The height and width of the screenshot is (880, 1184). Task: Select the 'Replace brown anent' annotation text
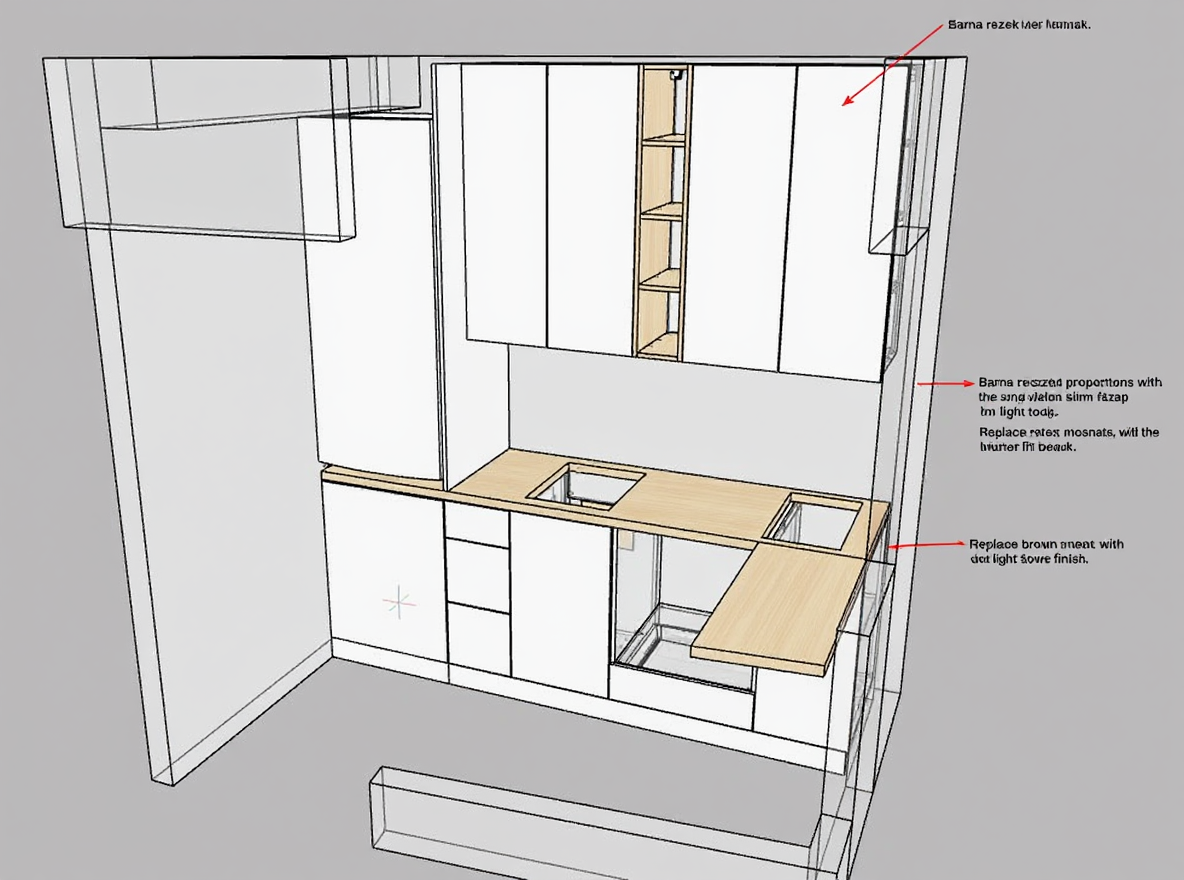1045,551
